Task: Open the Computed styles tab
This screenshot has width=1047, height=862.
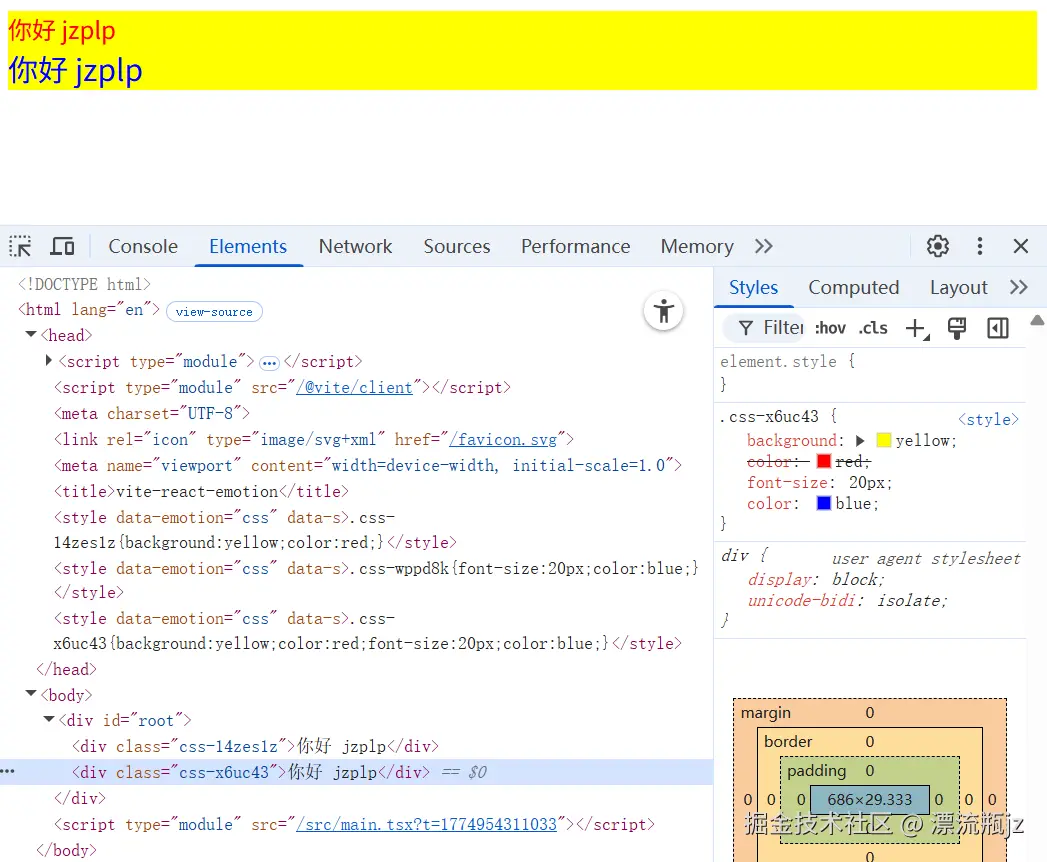Action: (x=853, y=287)
